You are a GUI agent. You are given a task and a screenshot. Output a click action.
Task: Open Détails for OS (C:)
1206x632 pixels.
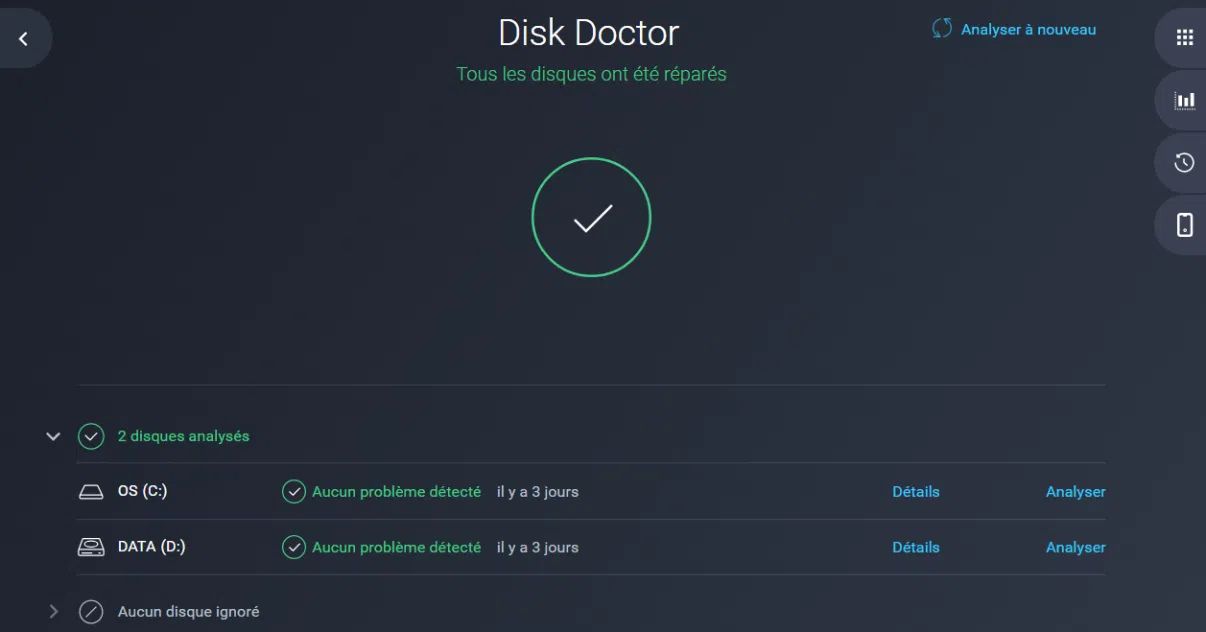pyautogui.click(x=915, y=491)
